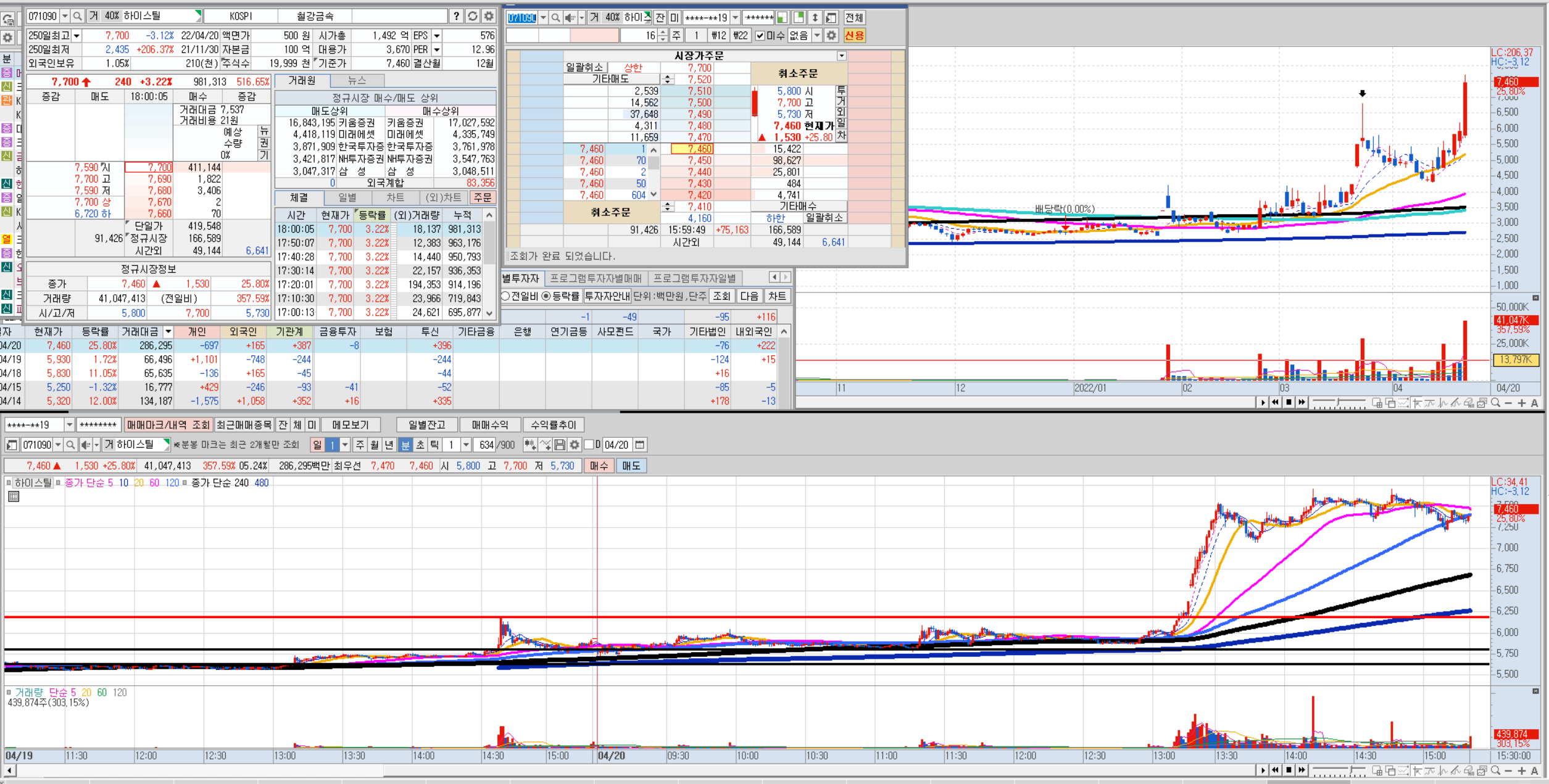Click the magnifier zoom icon in the upper chart toolbar
This screenshot has height=784, width=1549.
coord(1495,403)
